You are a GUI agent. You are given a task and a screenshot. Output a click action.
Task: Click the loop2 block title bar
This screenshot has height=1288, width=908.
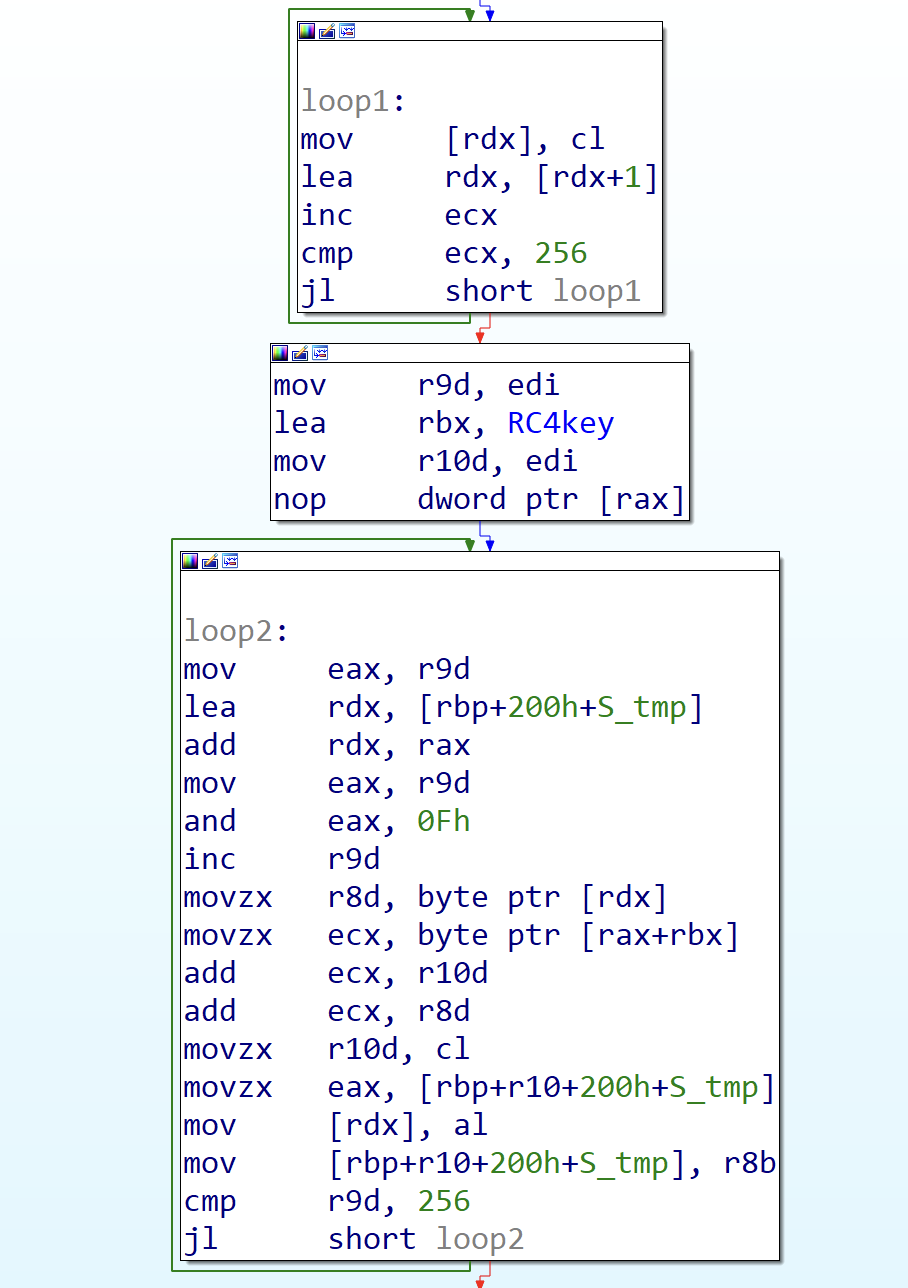pos(480,561)
